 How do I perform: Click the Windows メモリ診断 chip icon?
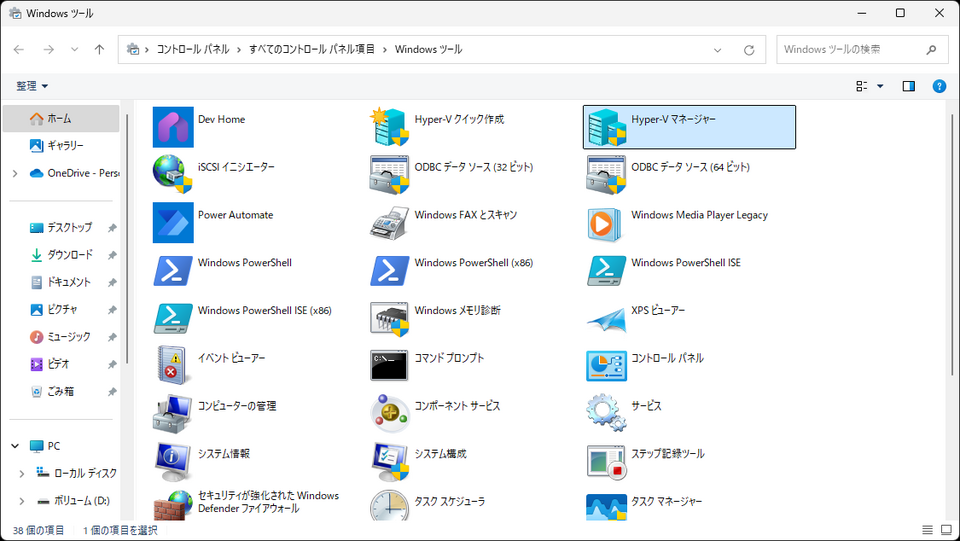(x=389, y=318)
